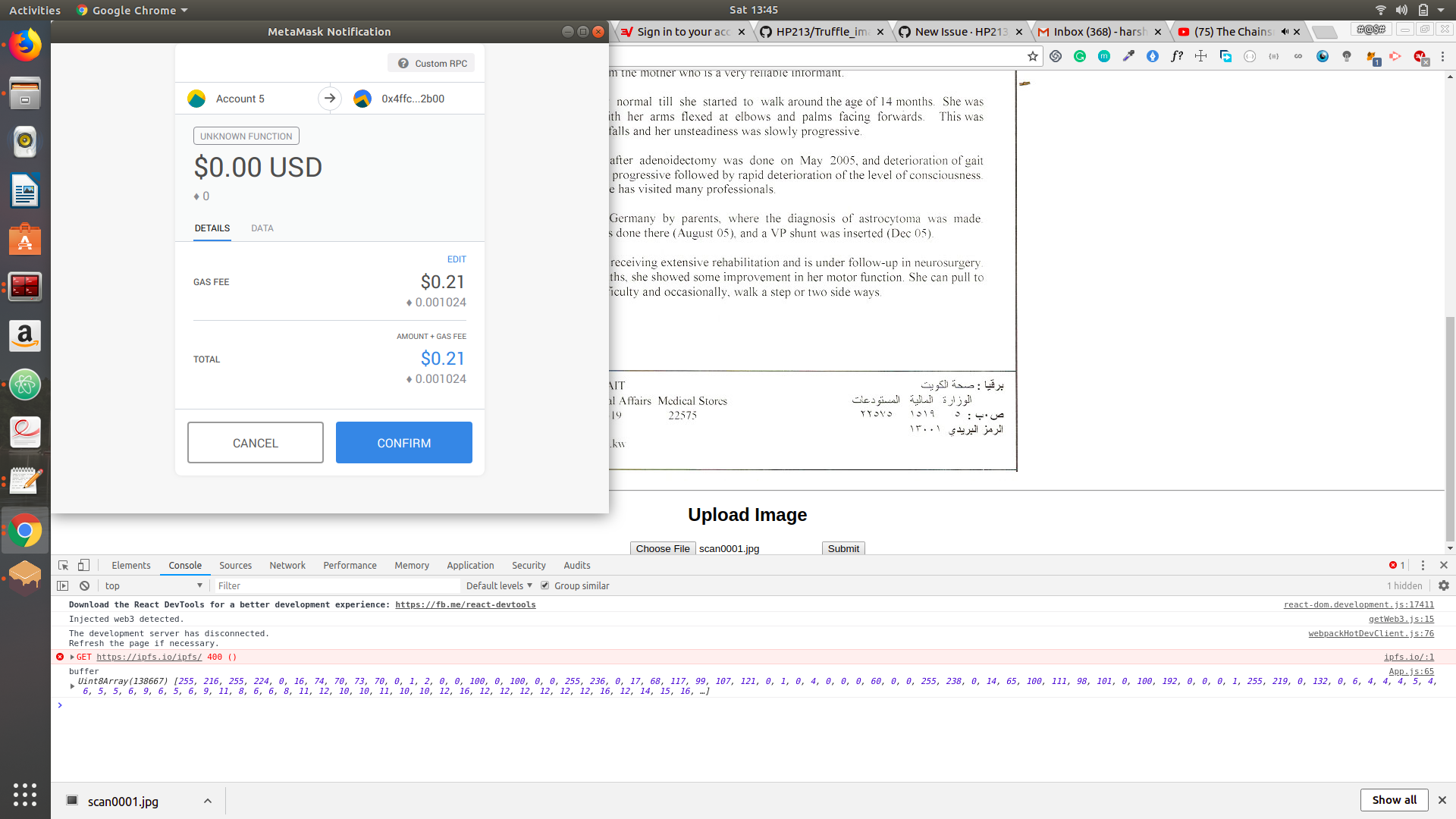
Task: Toggle the device toolbar in DevTools
Action: pyautogui.click(x=83, y=565)
